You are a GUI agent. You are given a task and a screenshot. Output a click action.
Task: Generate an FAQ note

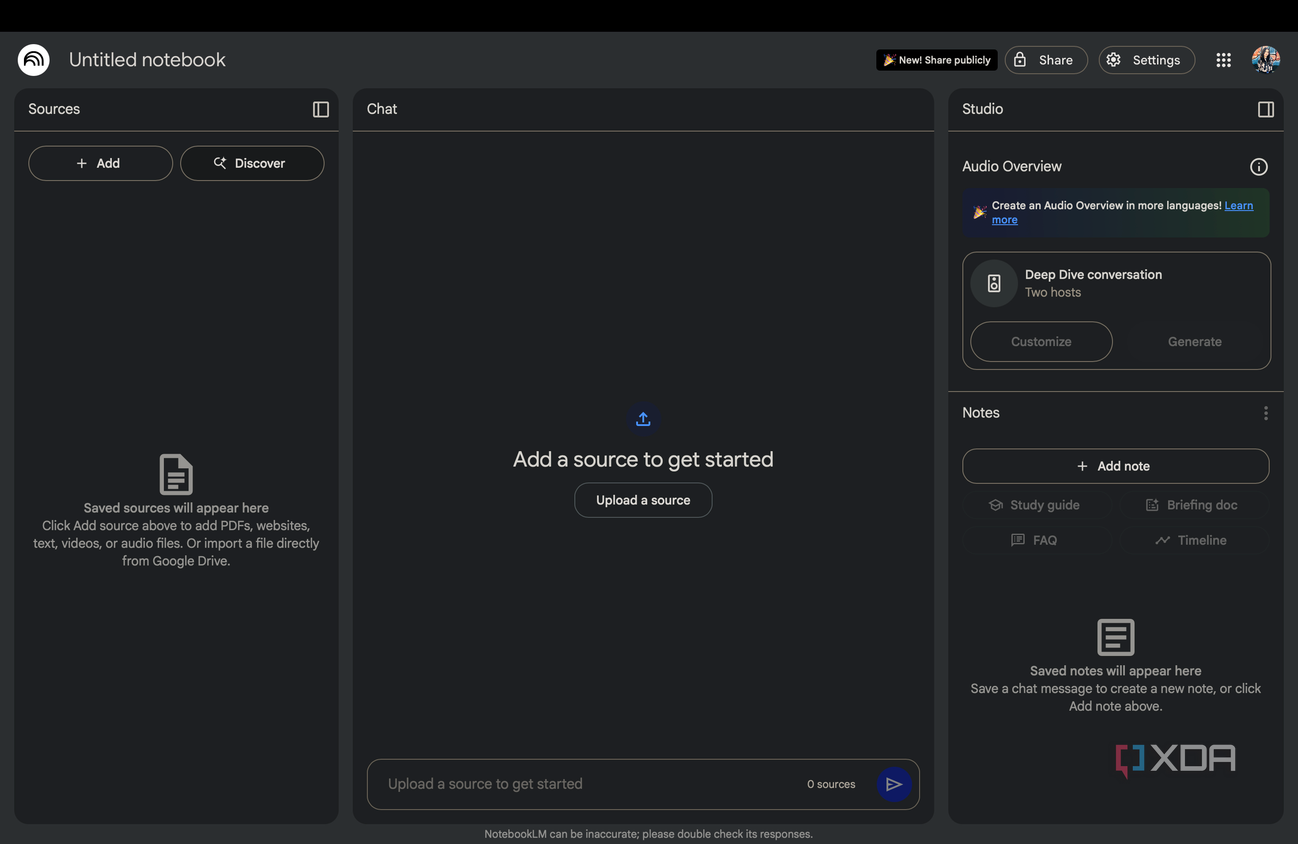click(1035, 540)
